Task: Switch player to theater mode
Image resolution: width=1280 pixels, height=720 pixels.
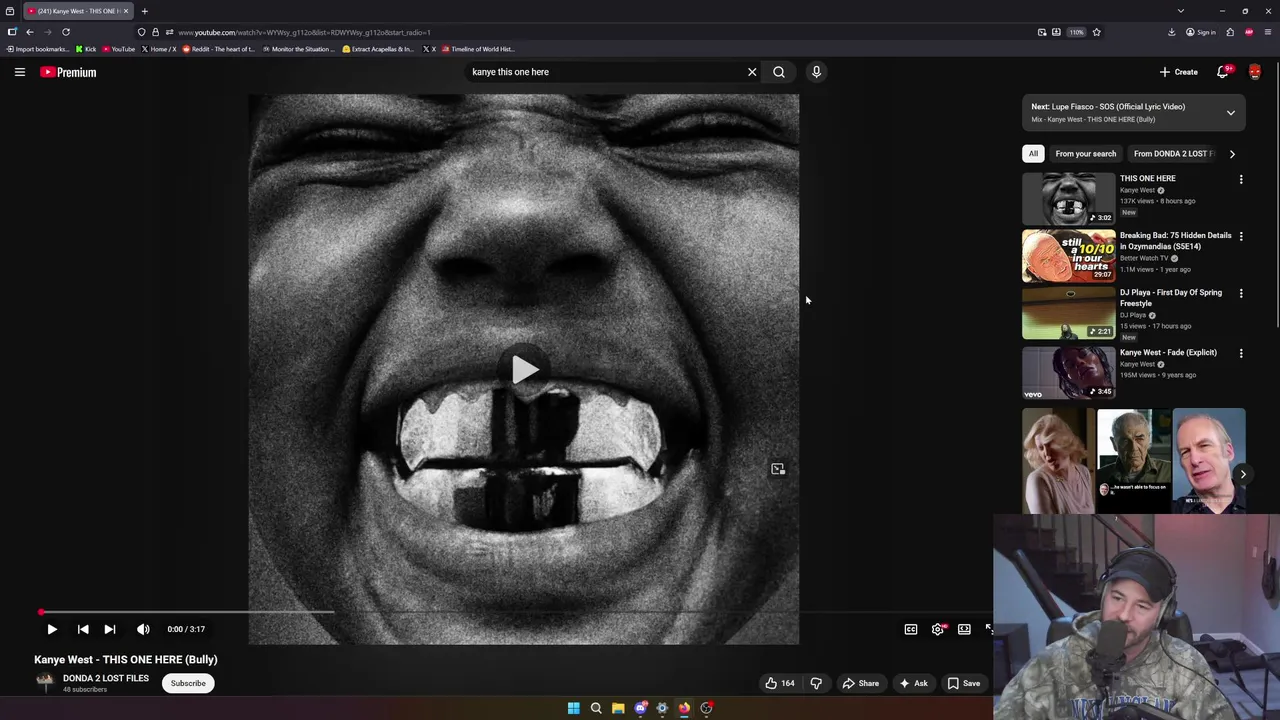Action: [x=964, y=629]
